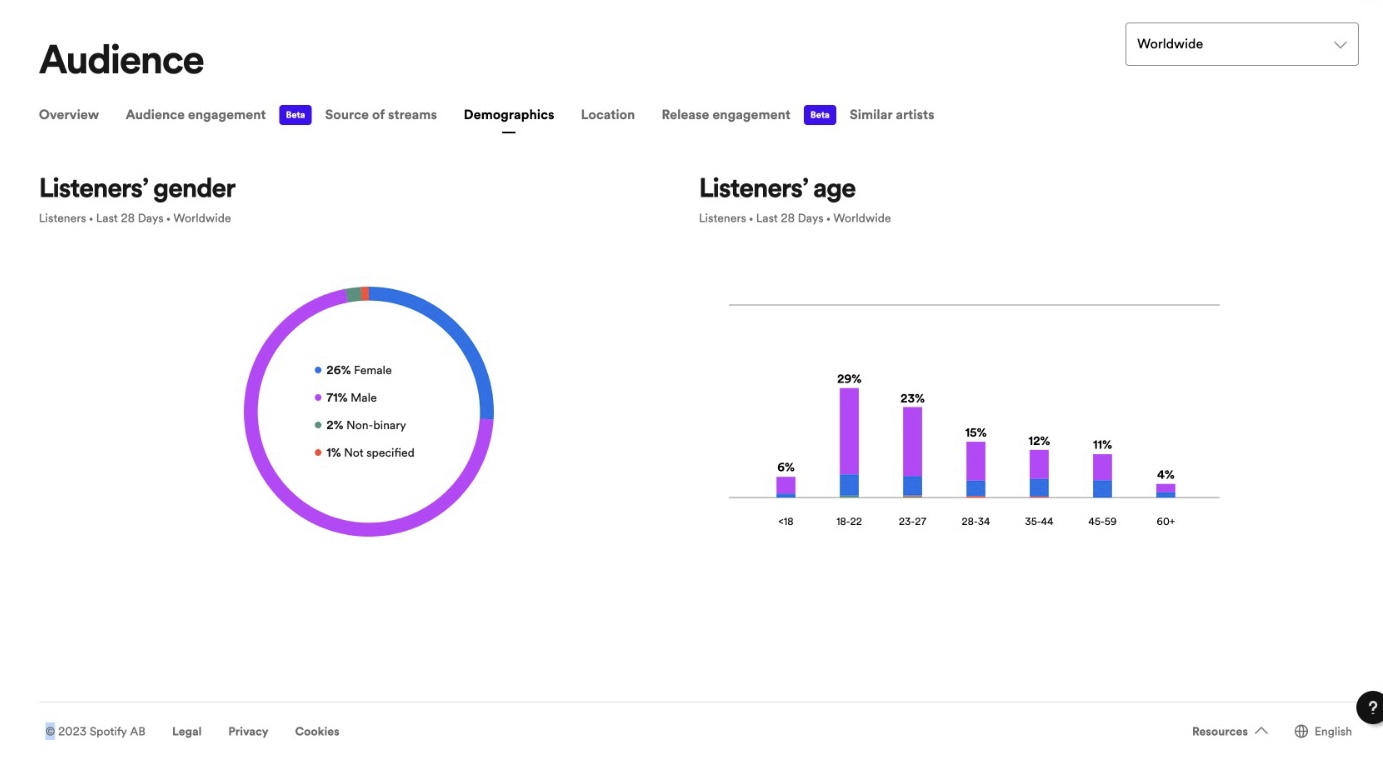Click the help question mark icon
The image size is (1383, 759).
(x=1372, y=707)
